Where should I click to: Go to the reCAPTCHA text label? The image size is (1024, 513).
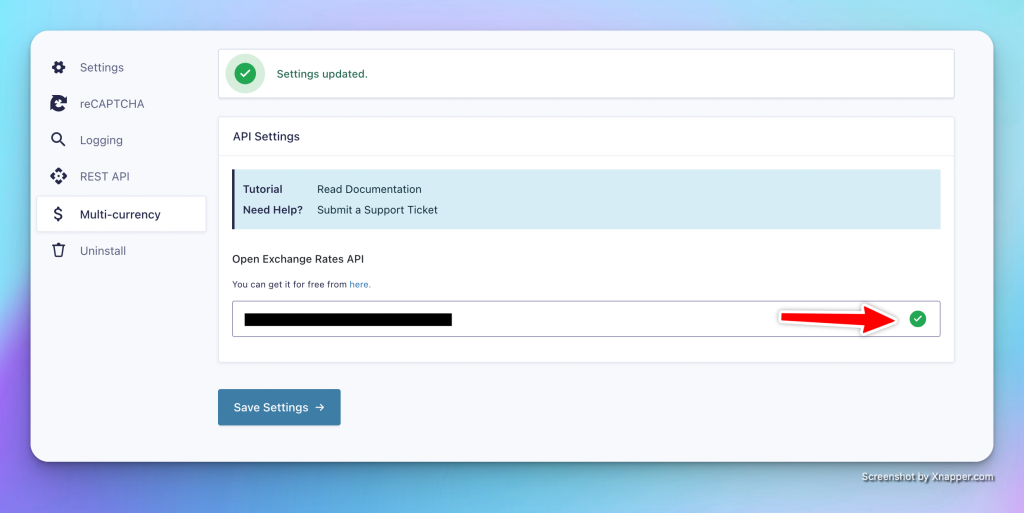112,104
